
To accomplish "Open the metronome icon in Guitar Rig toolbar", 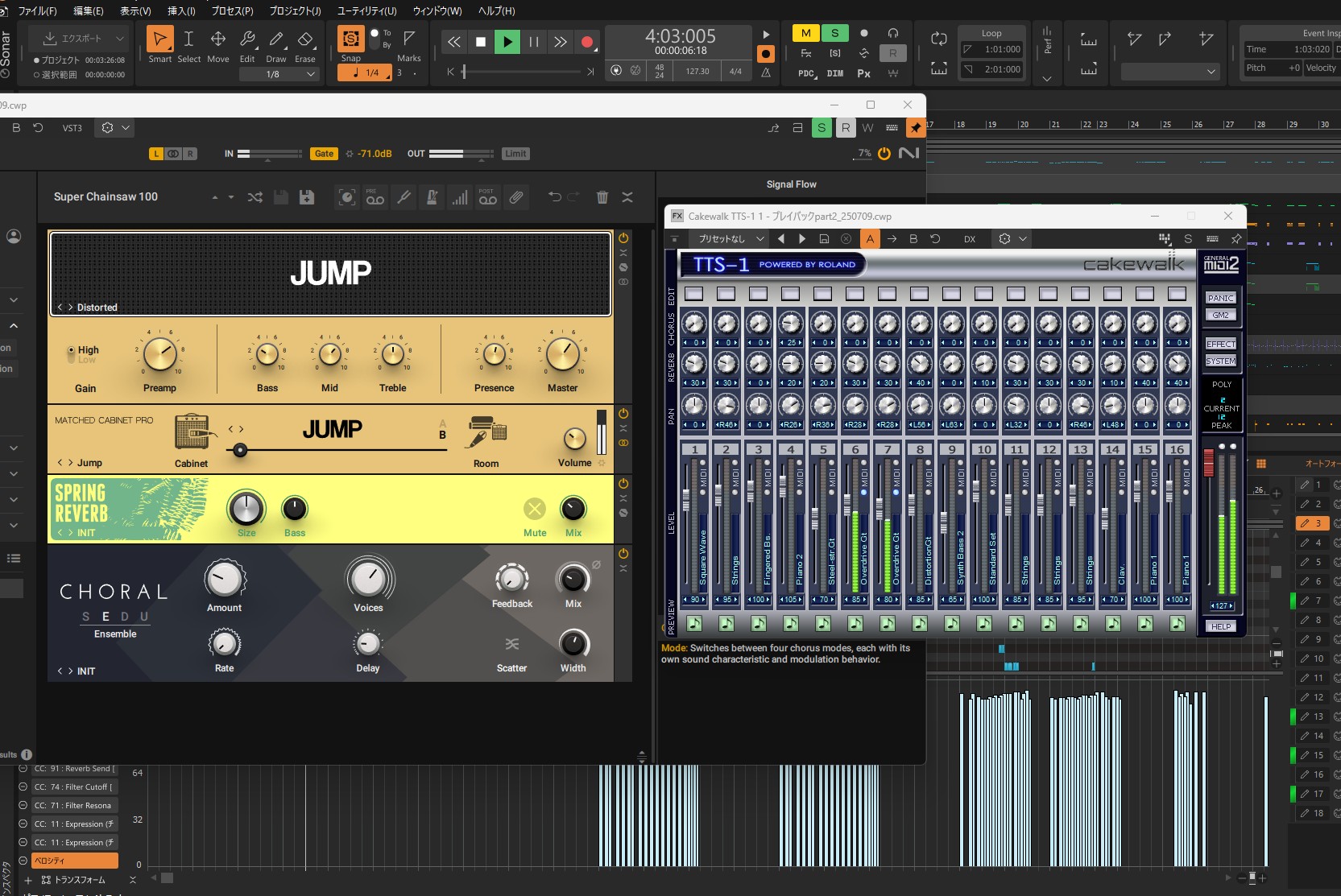I will 432,197.
